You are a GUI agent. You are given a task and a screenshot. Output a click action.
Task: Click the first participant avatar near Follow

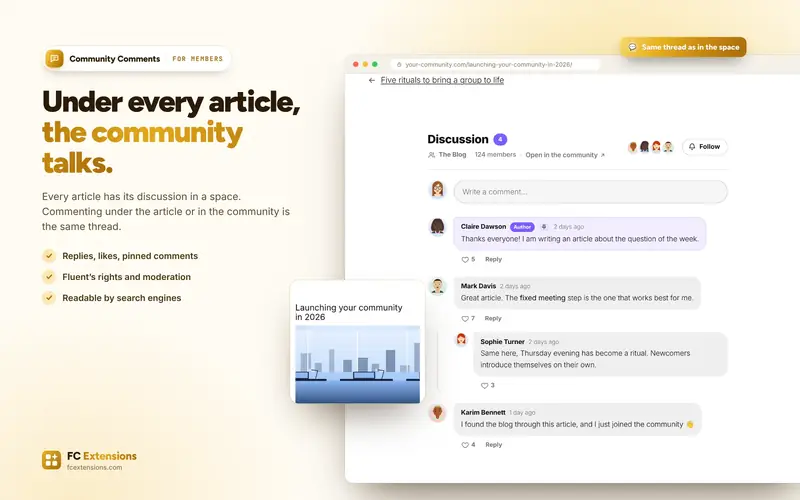point(633,147)
